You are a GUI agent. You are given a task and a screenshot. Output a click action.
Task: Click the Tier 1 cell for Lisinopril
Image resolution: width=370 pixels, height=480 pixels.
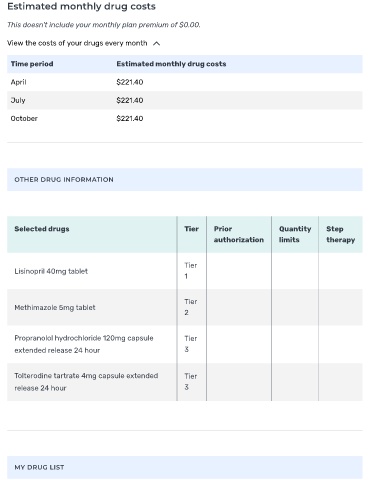click(x=192, y=271)
